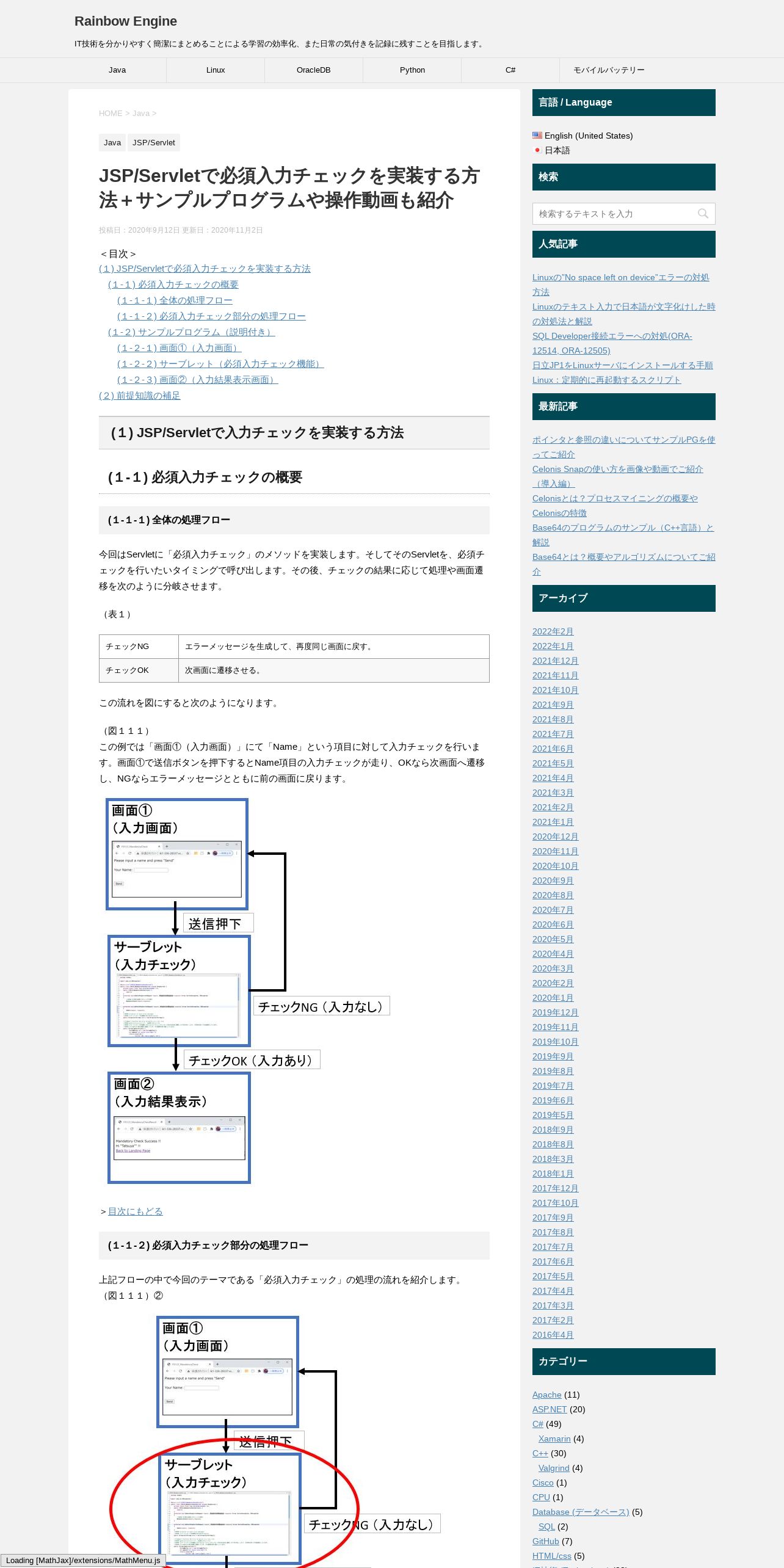
Task: Open the Apache category
Action: click(x=546, y=1395)
